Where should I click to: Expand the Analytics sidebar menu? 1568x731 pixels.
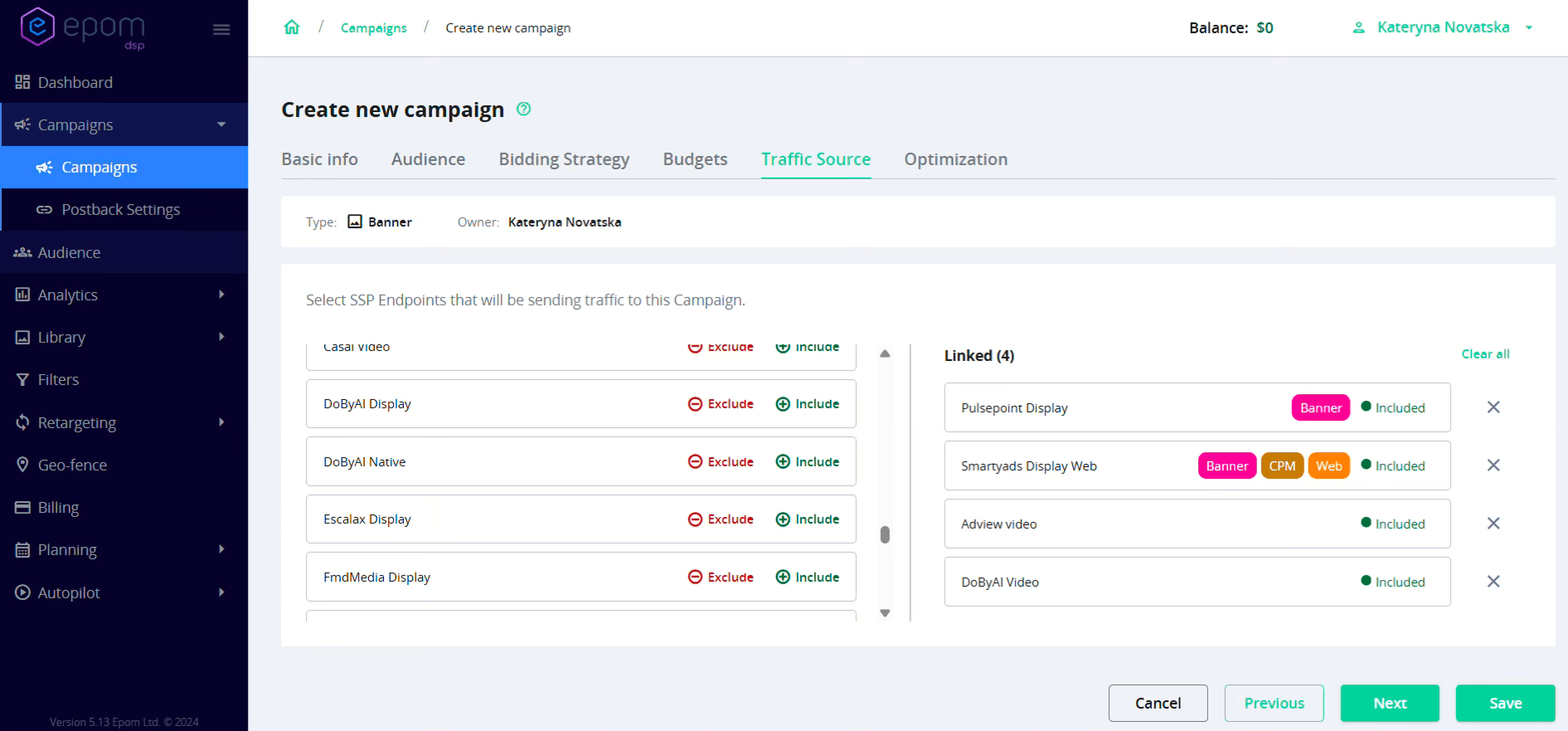pos(221,295)
